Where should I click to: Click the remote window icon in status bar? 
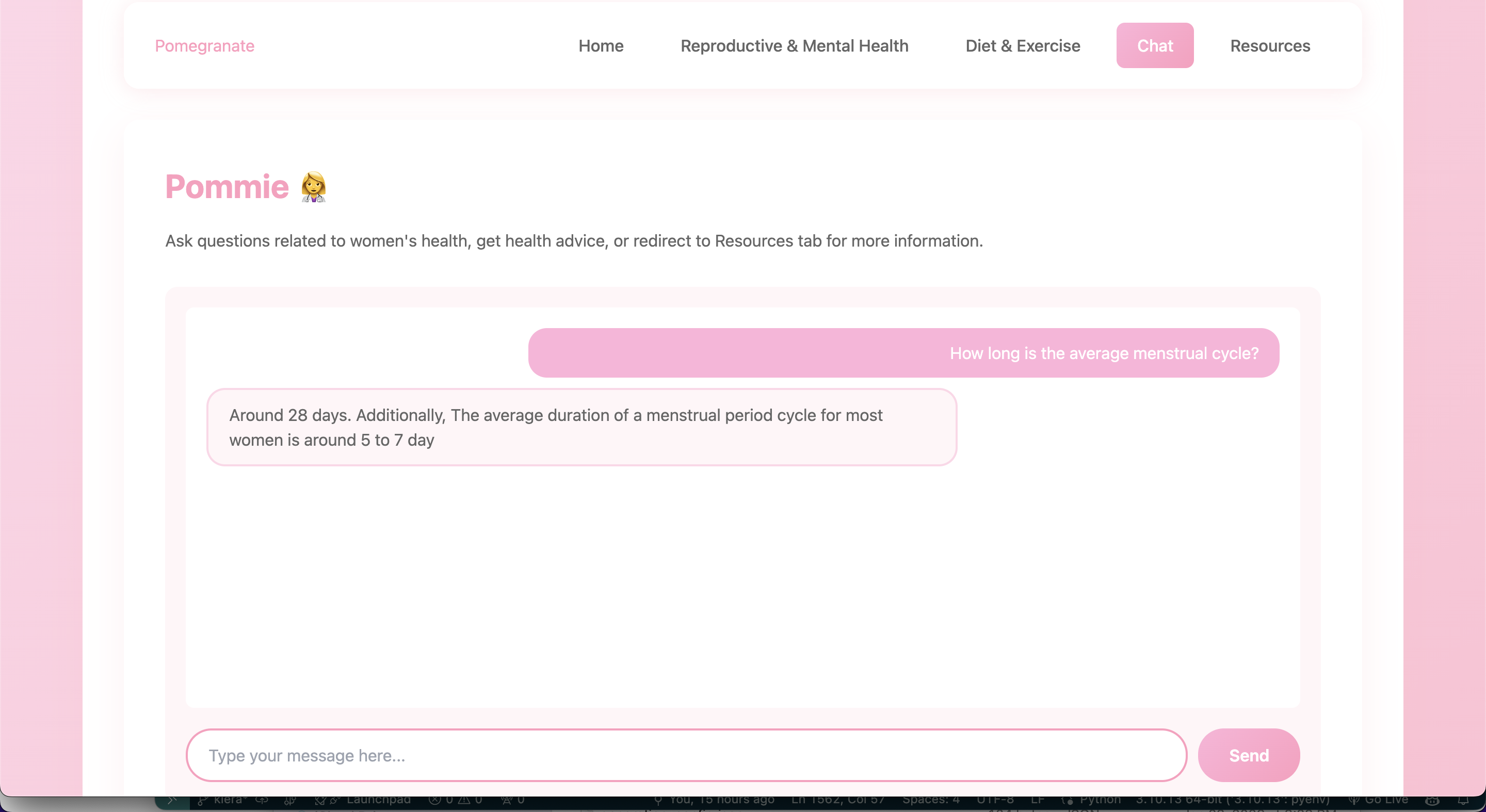172,800
